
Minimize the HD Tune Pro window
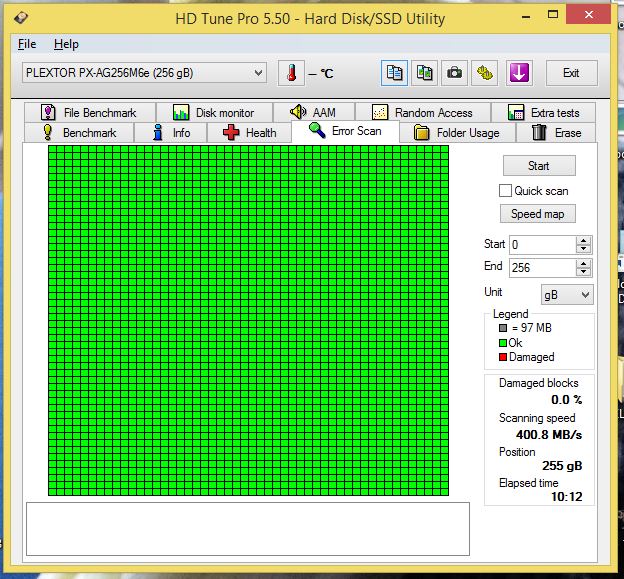(526, 16)
